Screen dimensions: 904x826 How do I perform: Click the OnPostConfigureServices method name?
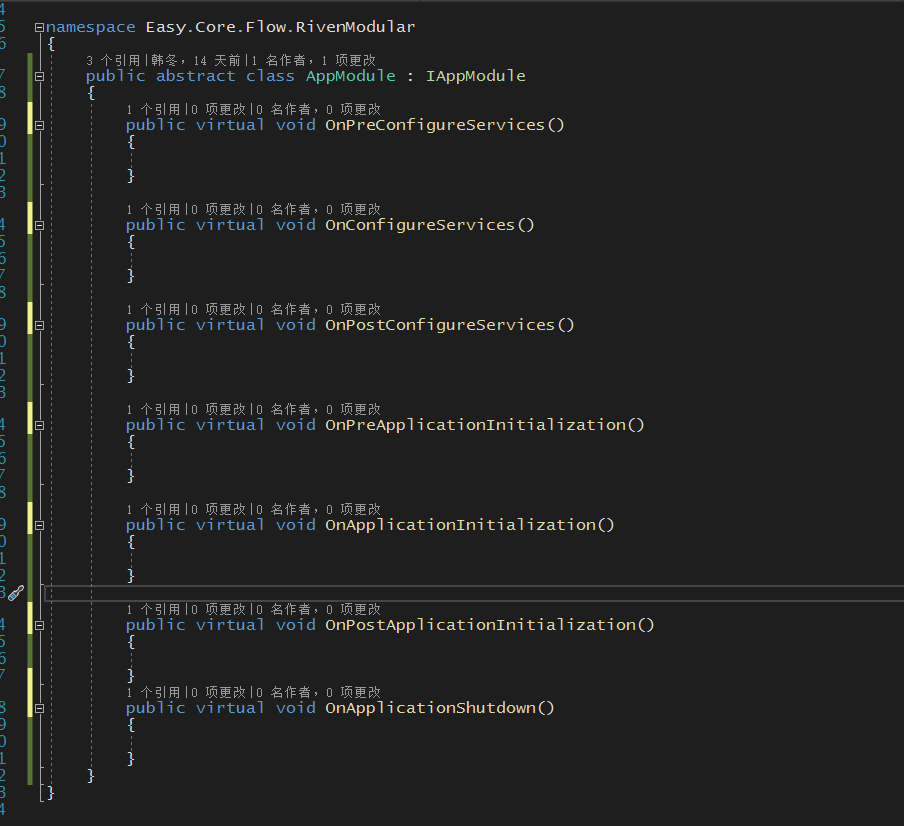[440, 325]
